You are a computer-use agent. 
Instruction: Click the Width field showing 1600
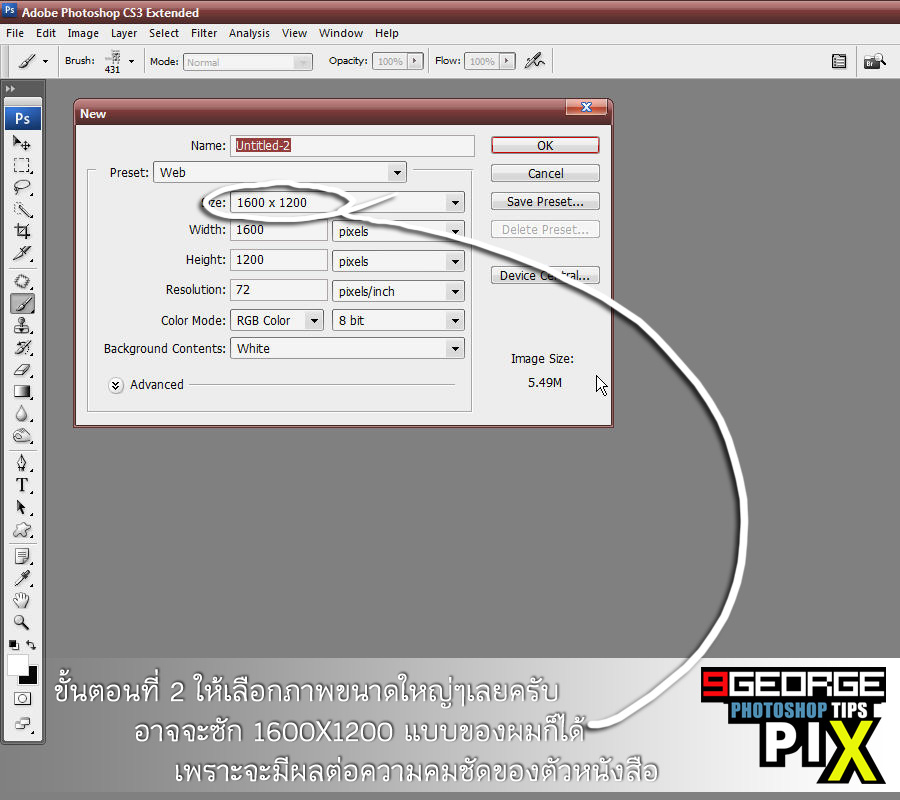(x=279, y=230)
